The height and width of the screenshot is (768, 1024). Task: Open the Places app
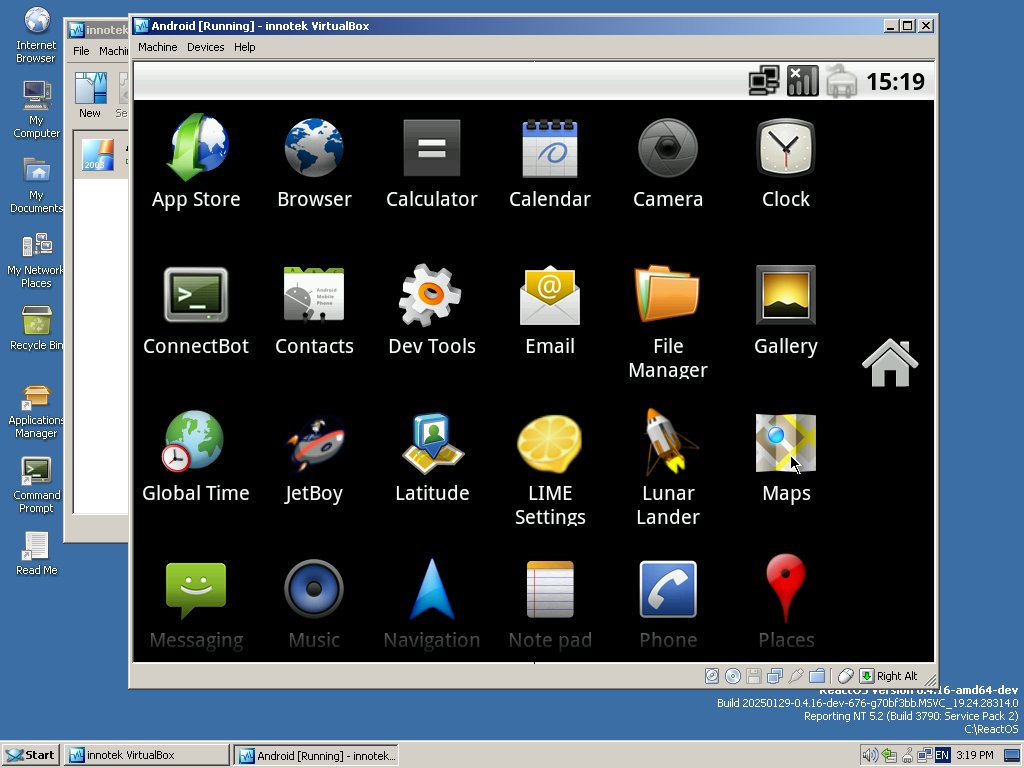click(786, 603)
